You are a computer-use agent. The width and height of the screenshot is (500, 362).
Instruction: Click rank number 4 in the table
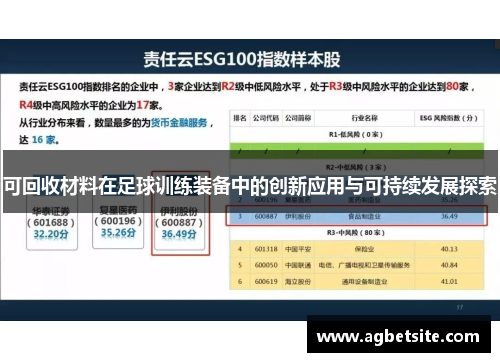tap(240, 249)
